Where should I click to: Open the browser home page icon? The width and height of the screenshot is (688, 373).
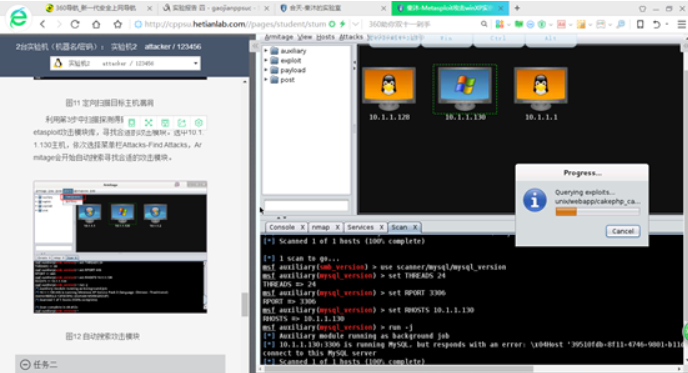click(96, 24)
